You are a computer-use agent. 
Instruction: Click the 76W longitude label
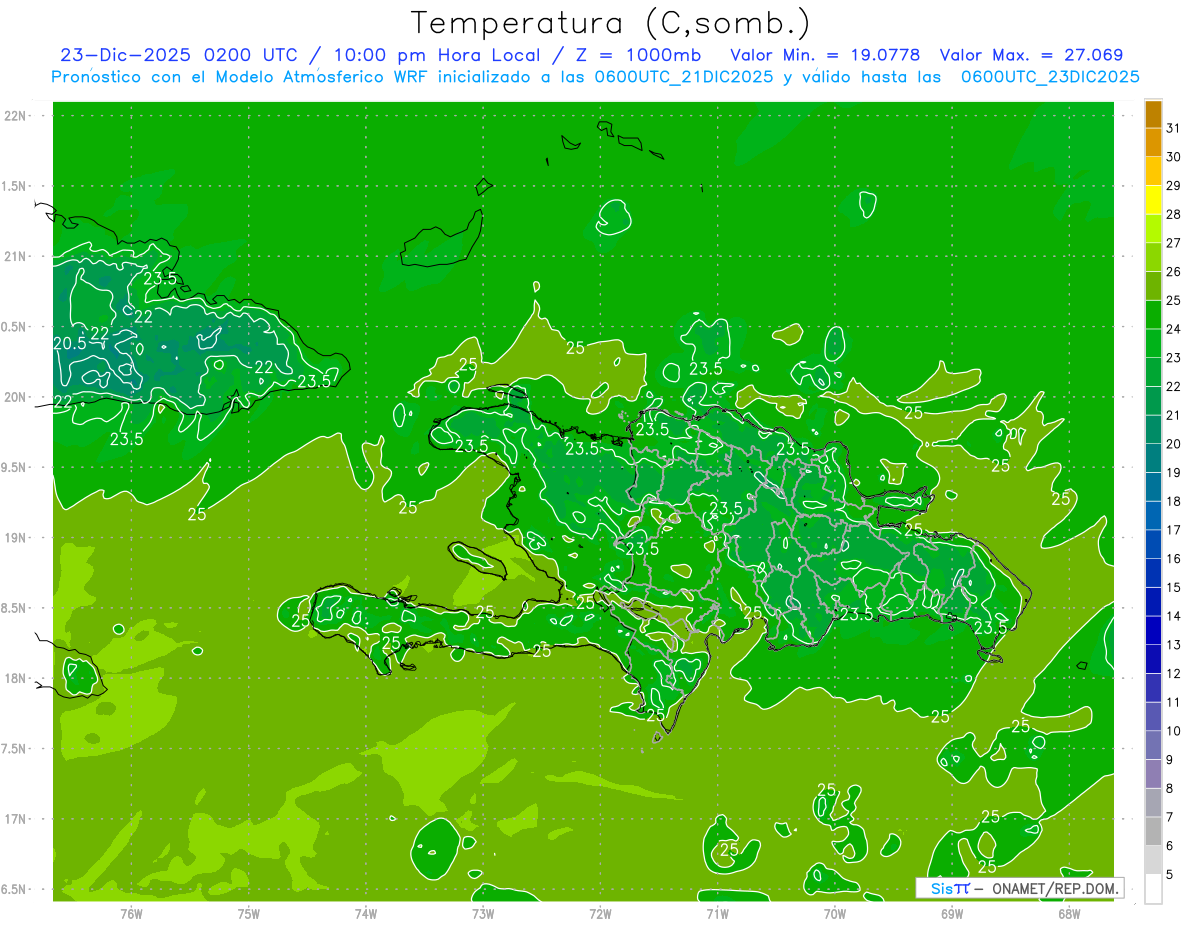131,914
